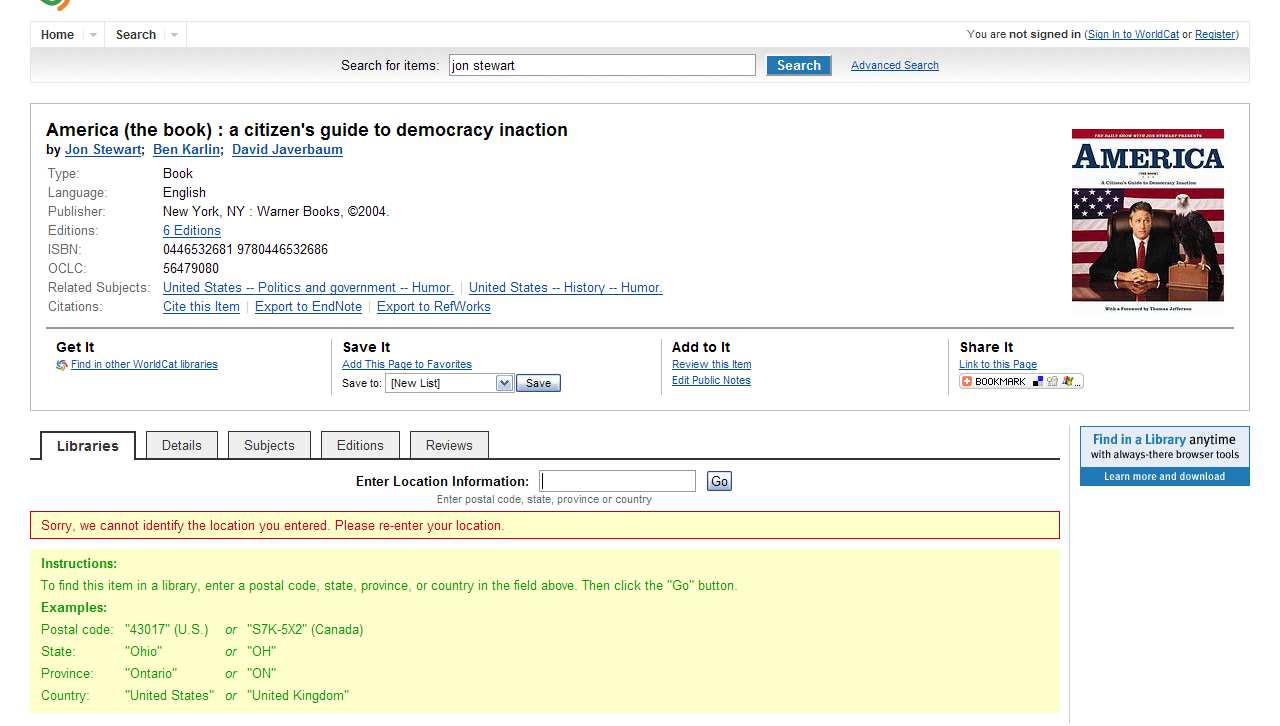Open author Jon Stewart link
1280x726 pixels.
(x=103, y=150)
